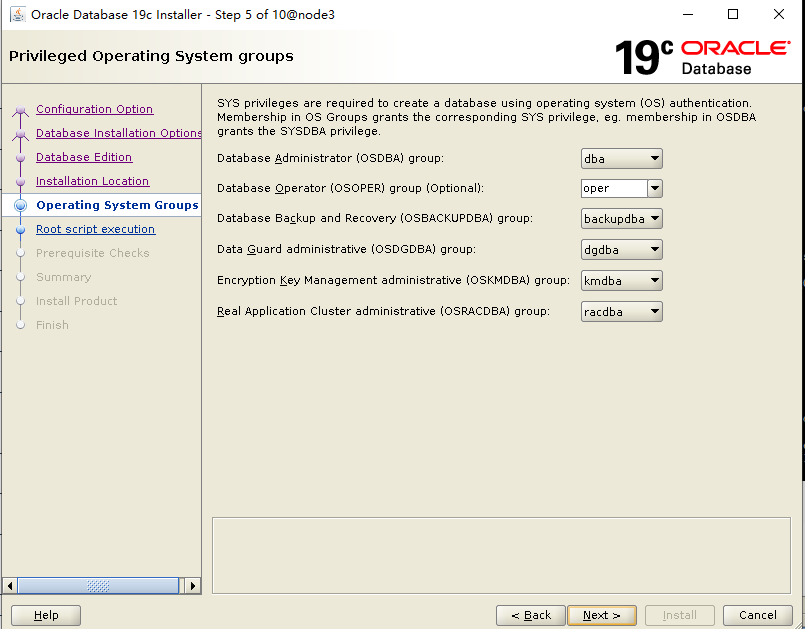Expand the OSRACDBA dropdown showing racdba
The image size is (805, 629).
click(621, 311)
